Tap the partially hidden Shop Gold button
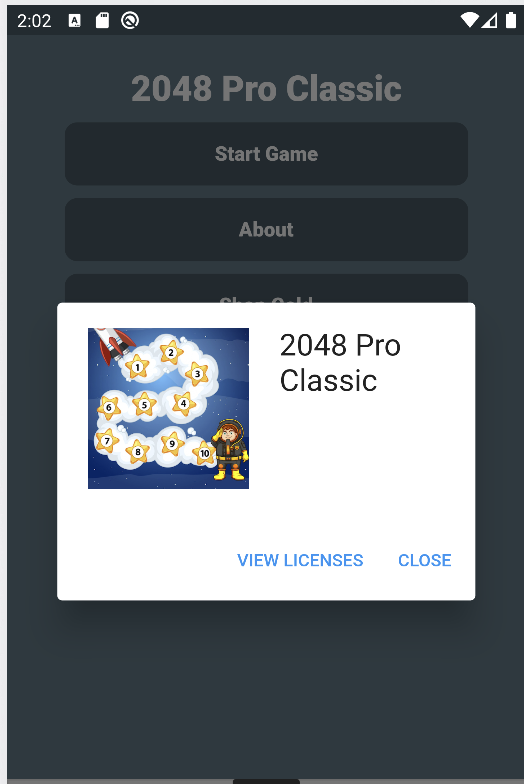The width and height of the screenshot is (524, 784). pyautogui.click(x=266, y=290)
